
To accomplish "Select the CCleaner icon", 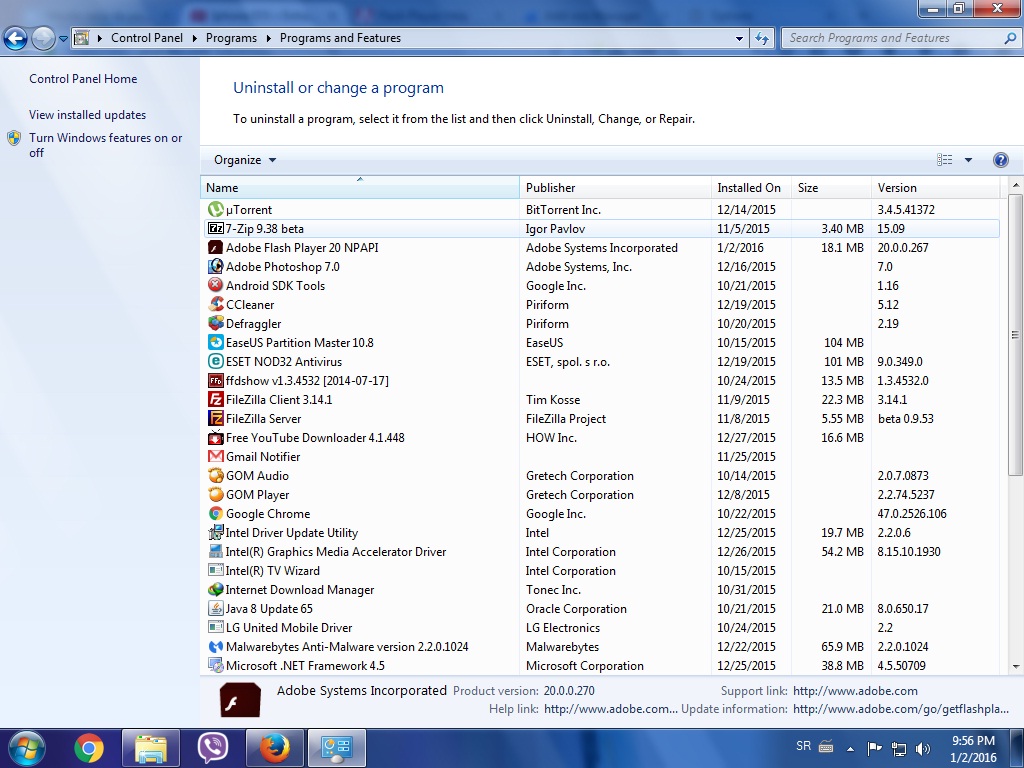I will (216, 304).
